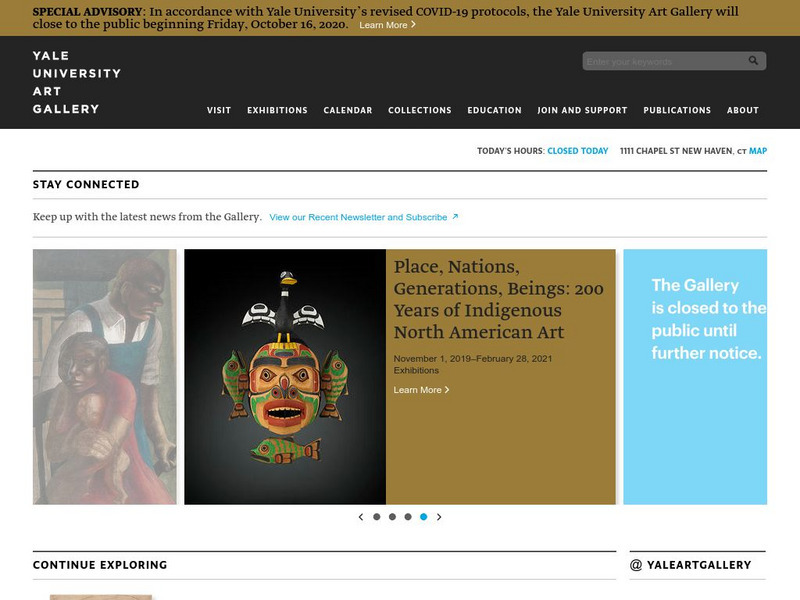Viewport: 800px width, 600px height.
Task: Go to previous carousel slide arrow
Action: 361,517
